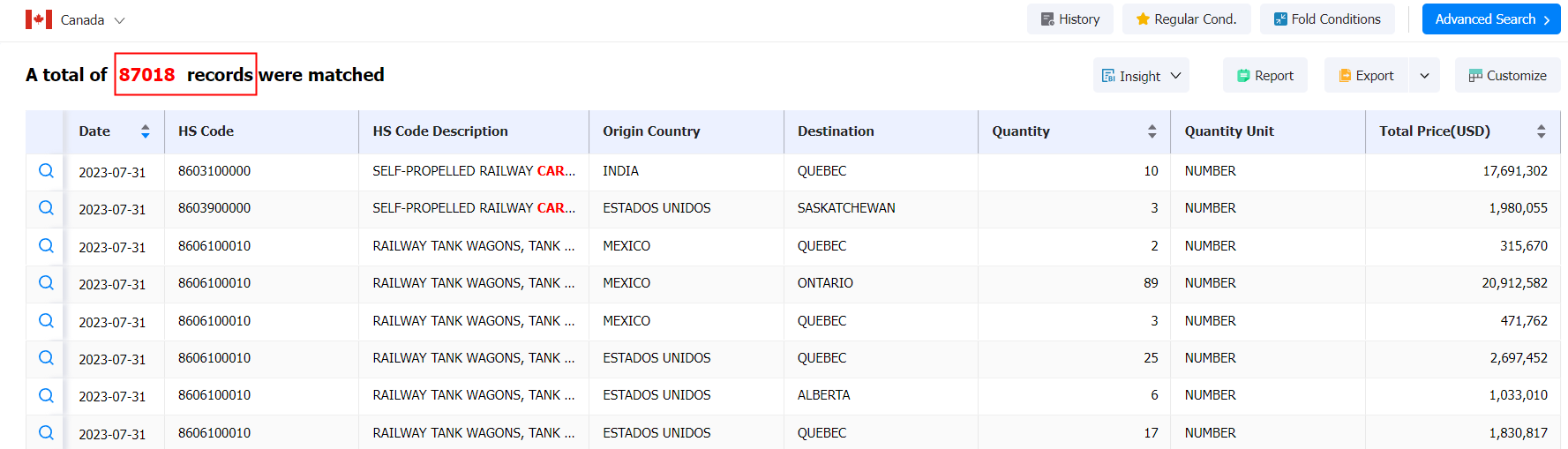1568x449 pixels.
Task: Open magnifier icon for SASKATCHEWAN row
Action: (x=46, y=207)
